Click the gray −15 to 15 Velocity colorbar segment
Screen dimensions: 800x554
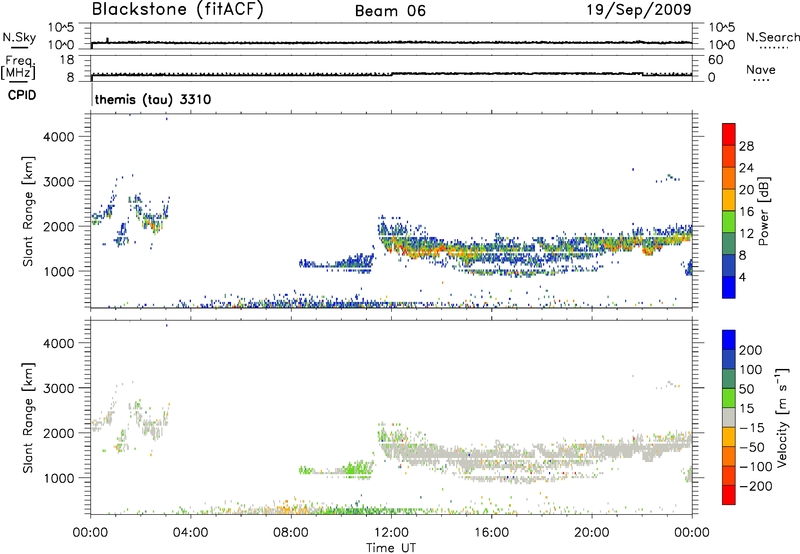tap(729, 417)
